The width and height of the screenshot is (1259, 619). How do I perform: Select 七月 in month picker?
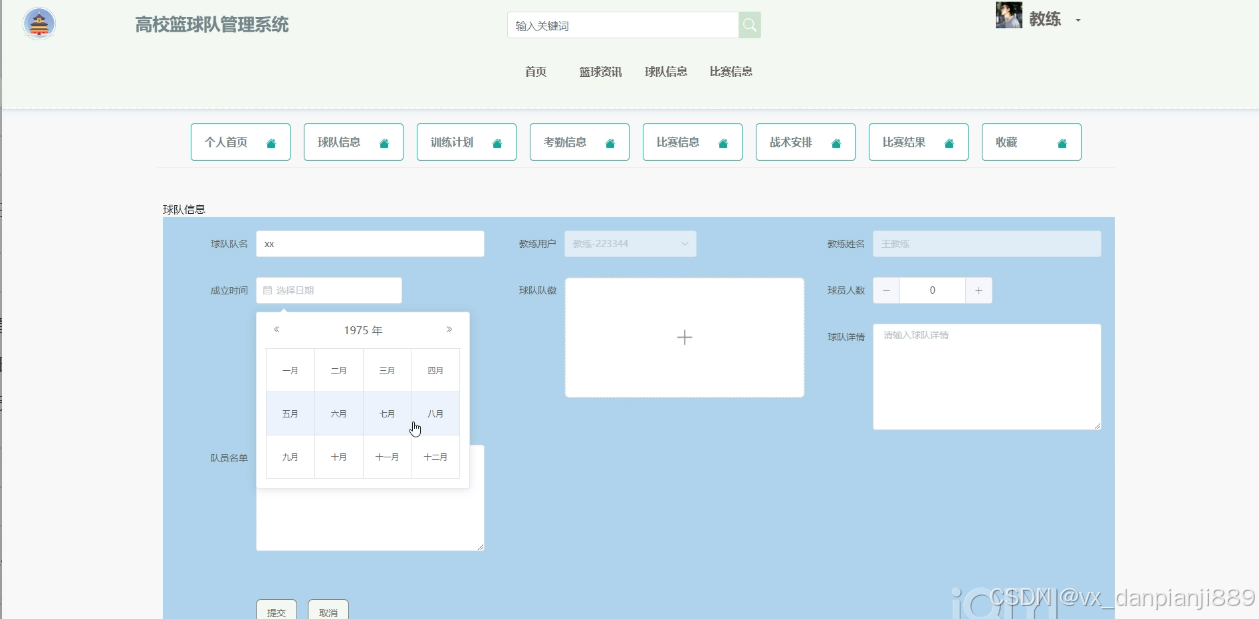pos(387,413)
